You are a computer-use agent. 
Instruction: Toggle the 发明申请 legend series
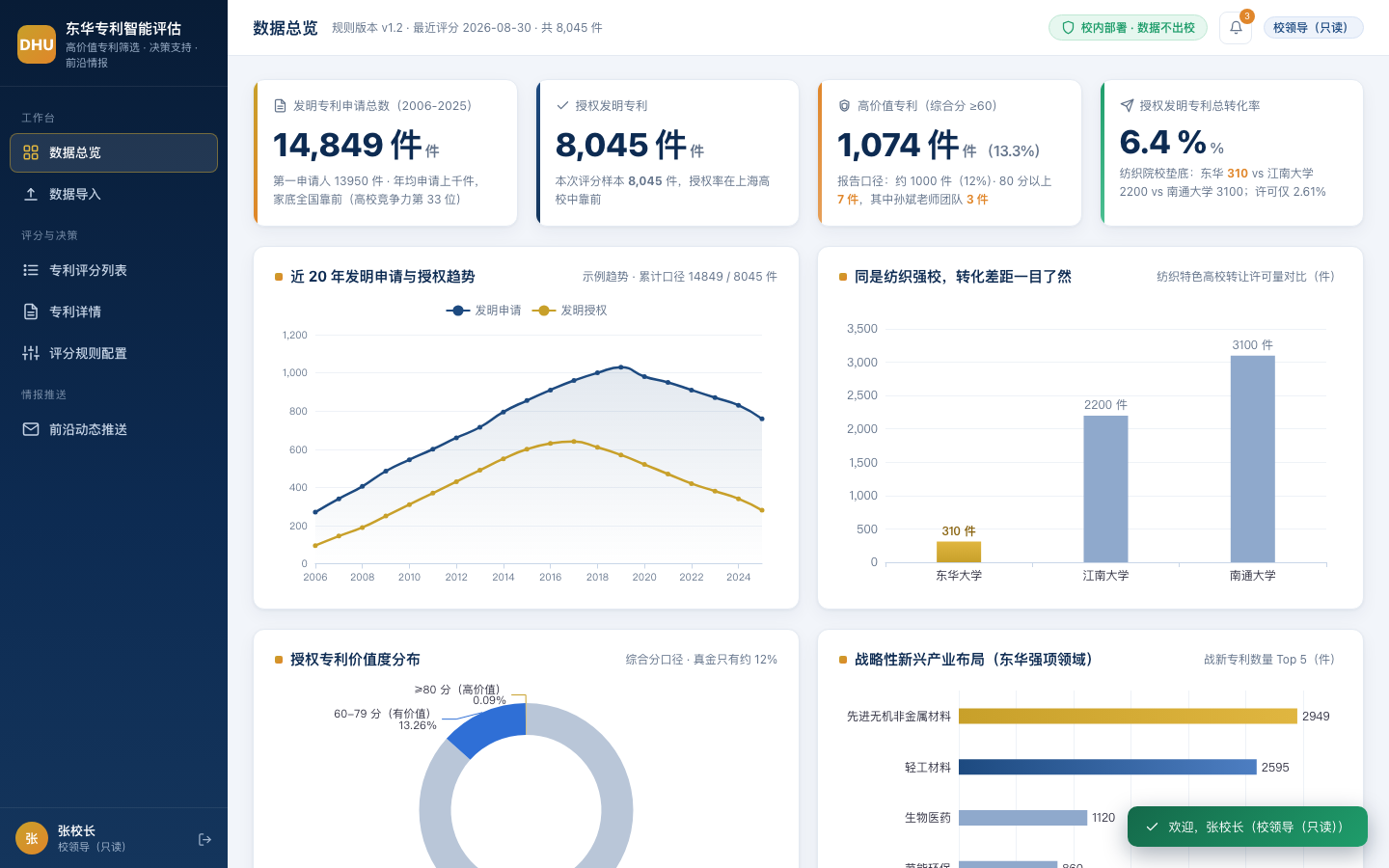point(483,311)
